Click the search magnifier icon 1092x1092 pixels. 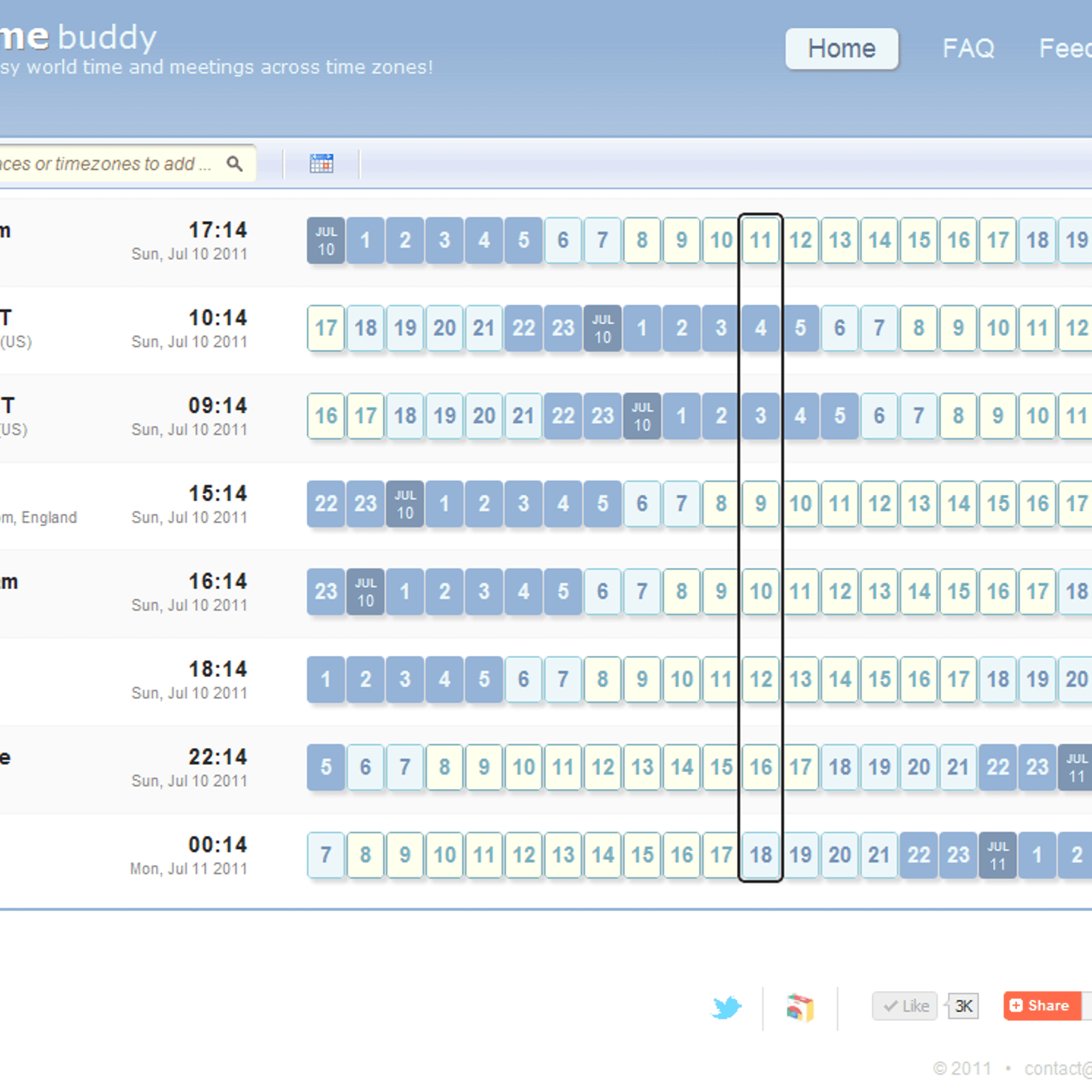234,164
